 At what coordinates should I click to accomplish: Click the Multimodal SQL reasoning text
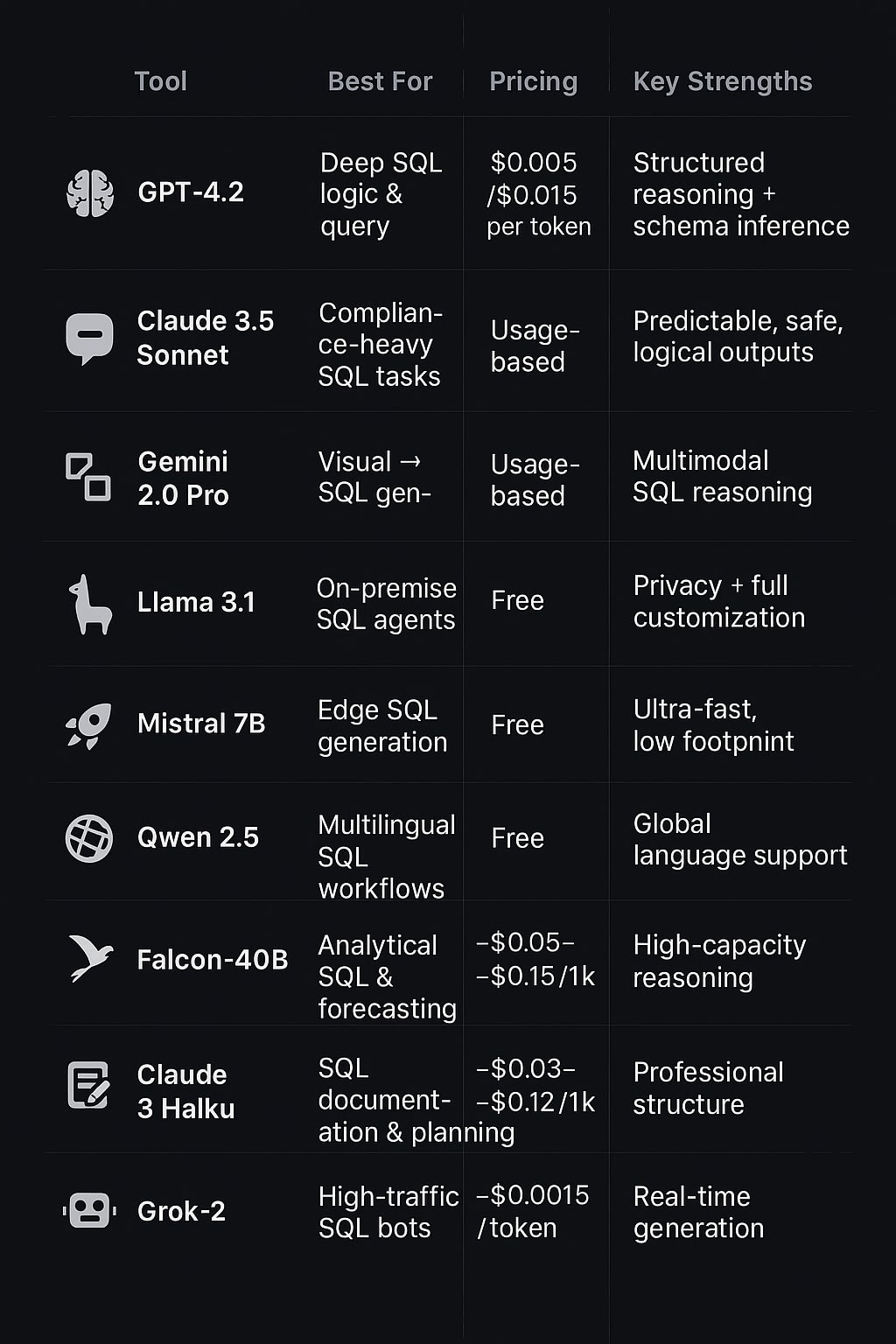(722, 477)
